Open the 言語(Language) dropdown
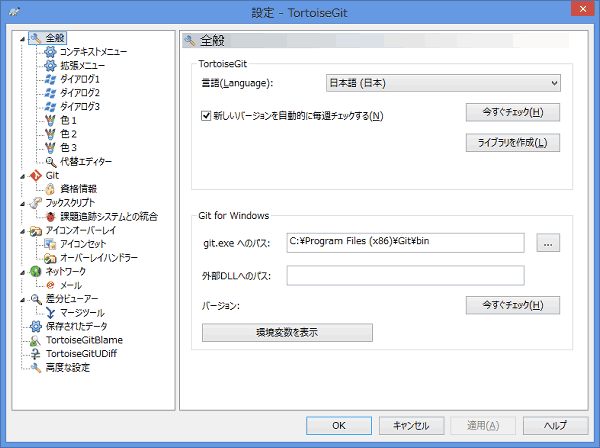The image size is (600, 448). tap(443, 83)
